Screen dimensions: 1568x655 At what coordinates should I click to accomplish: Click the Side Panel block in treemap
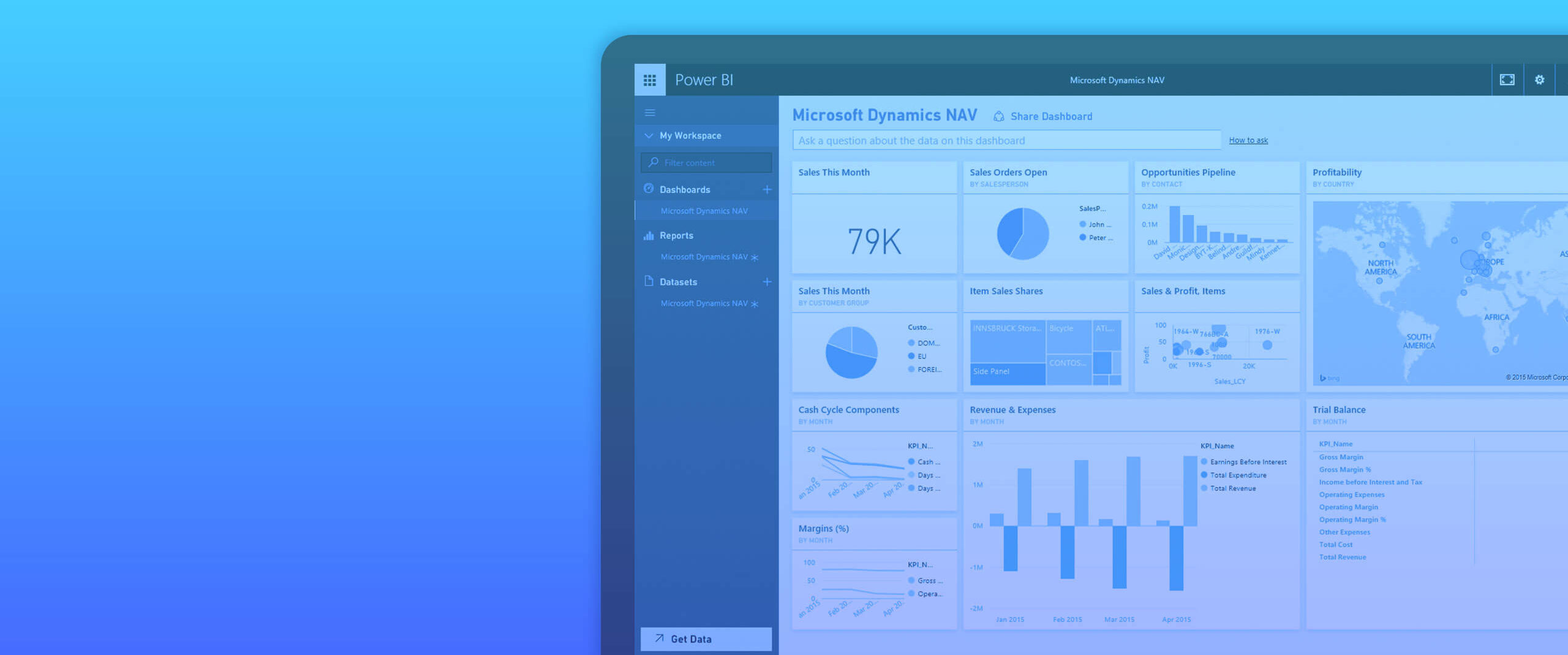[x=1008, y=374]
